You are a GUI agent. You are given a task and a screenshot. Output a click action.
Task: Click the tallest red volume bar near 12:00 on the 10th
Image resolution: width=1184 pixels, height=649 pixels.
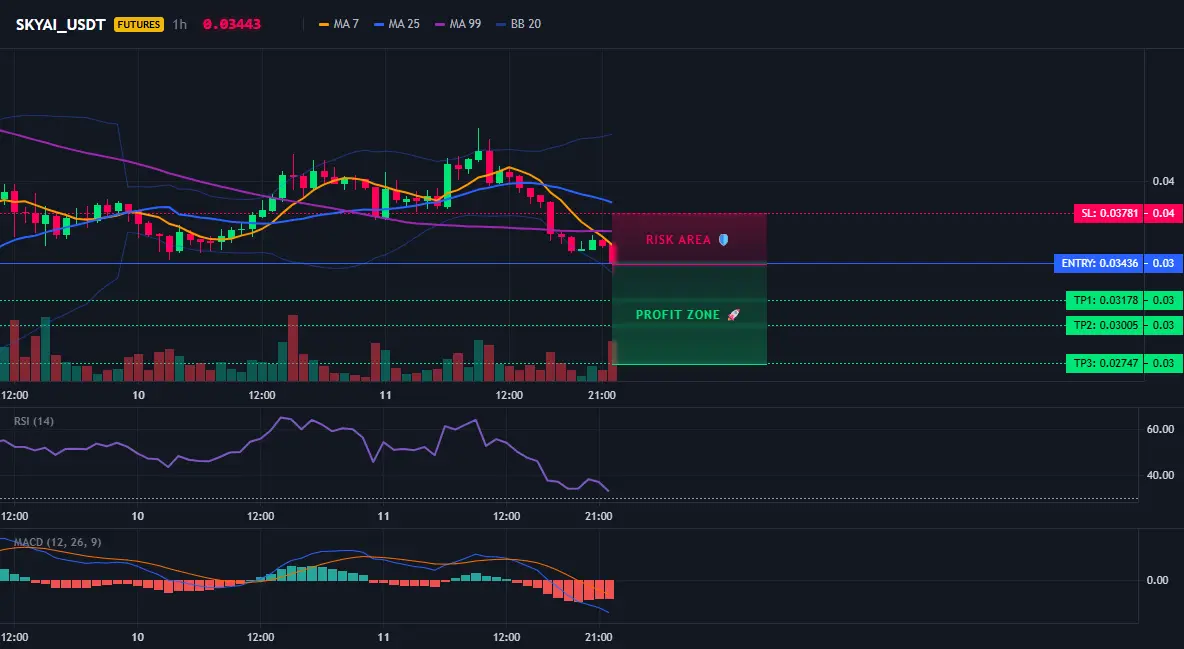pos(293,348)
